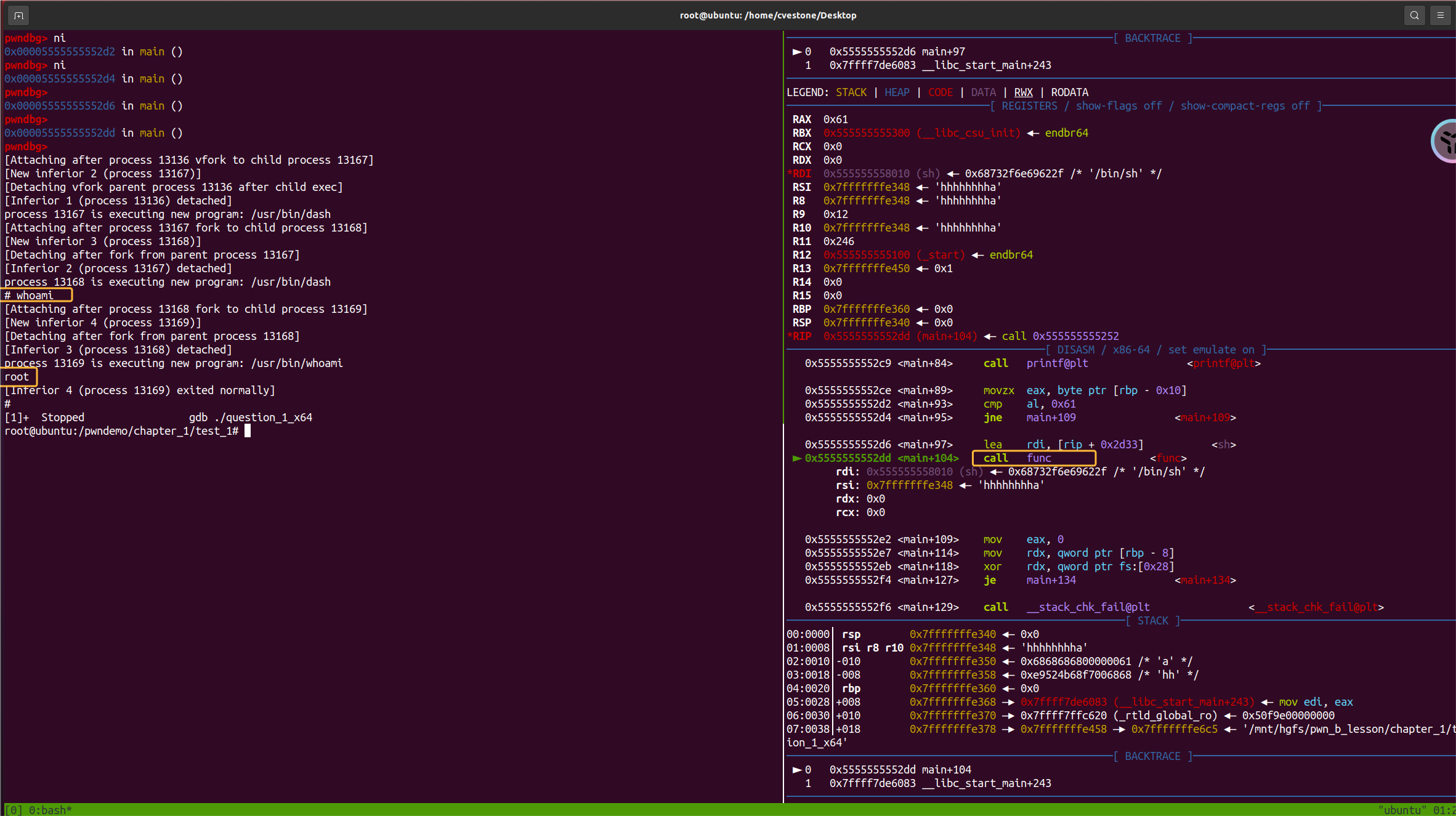The image size is (1456, 816).
Task: Click 'lea rdi, [rip + 0x2d33]' line
Action: pyautogui.click(x=1020, y=445)
